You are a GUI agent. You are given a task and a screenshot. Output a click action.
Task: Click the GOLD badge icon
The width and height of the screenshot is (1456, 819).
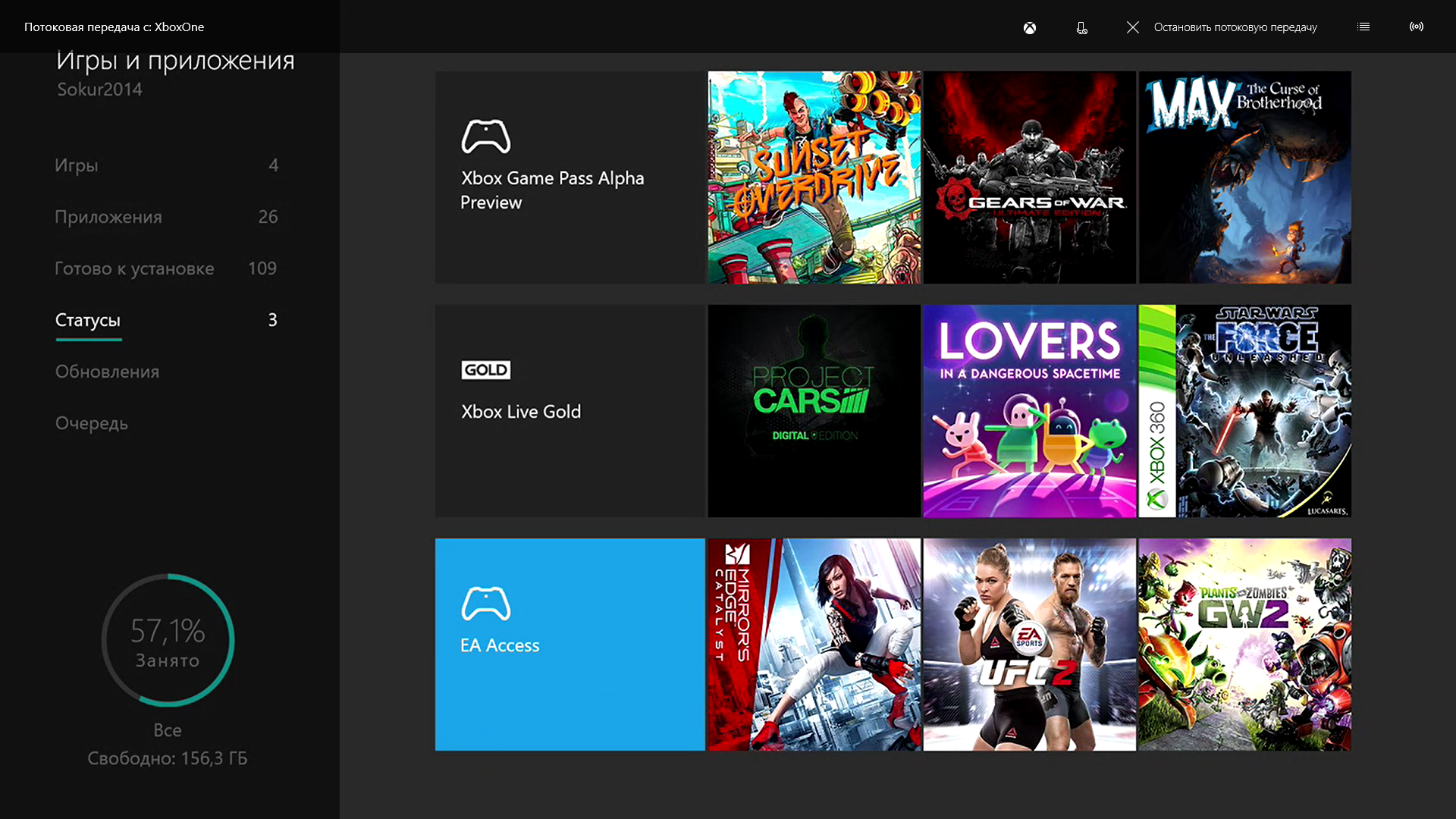point(485,370)
